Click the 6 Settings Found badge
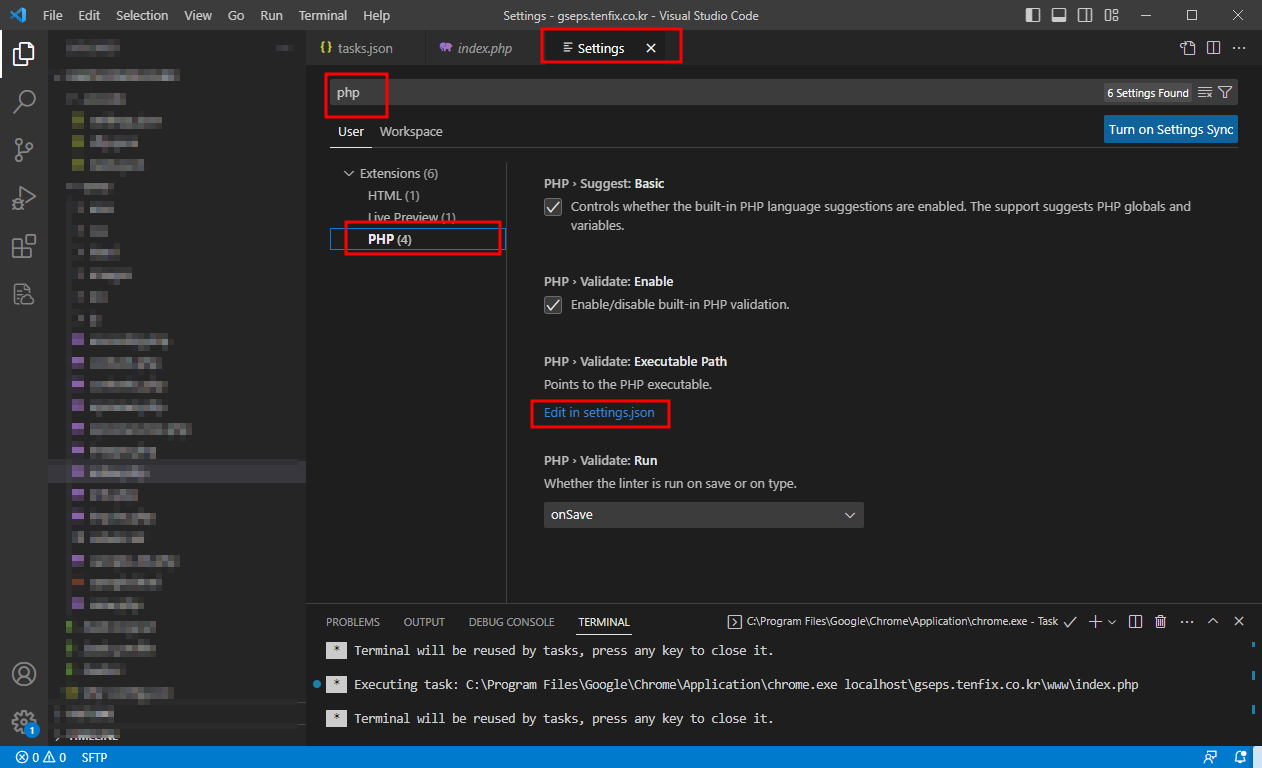 pos(1148,93)
